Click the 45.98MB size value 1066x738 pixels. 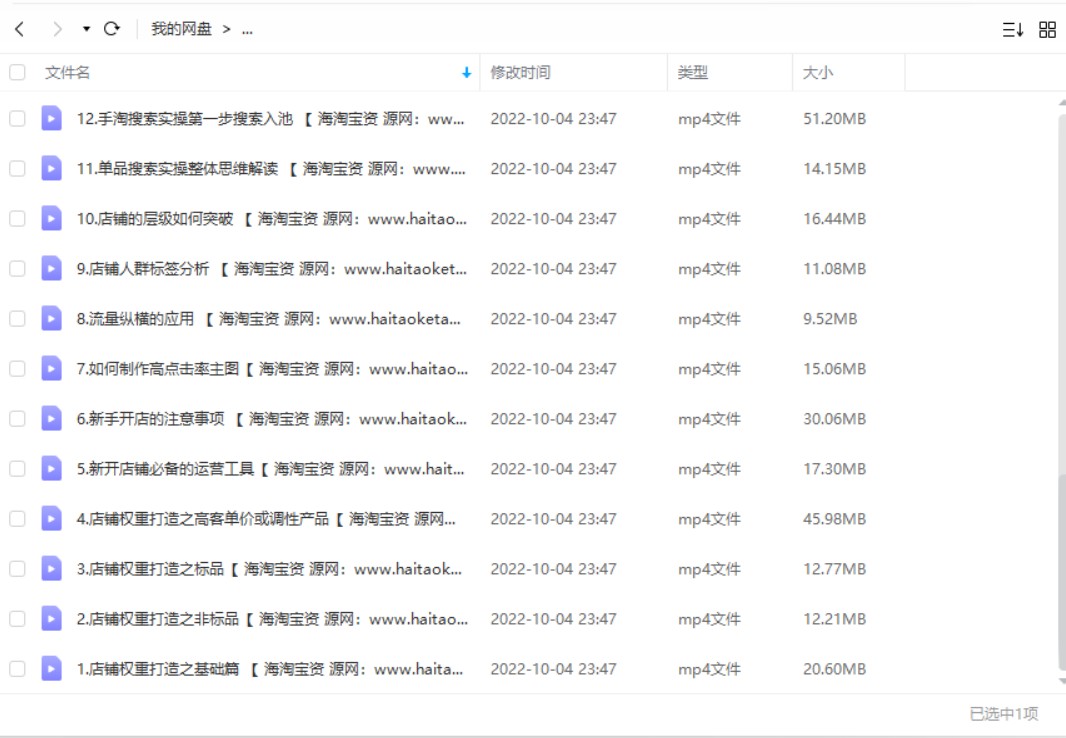click(834, 519)
